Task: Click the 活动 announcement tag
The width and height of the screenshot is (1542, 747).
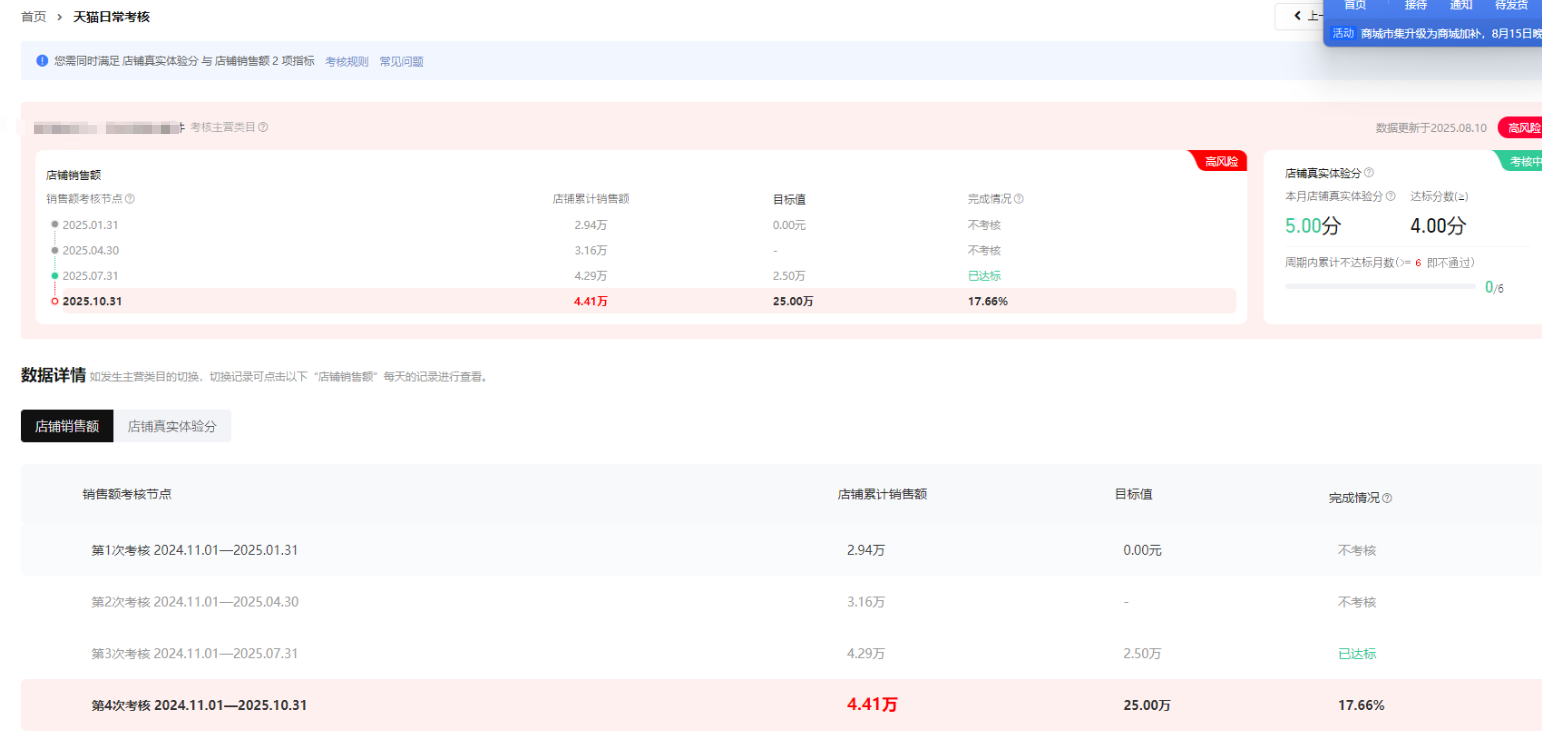Action: tap(1342, 33)
